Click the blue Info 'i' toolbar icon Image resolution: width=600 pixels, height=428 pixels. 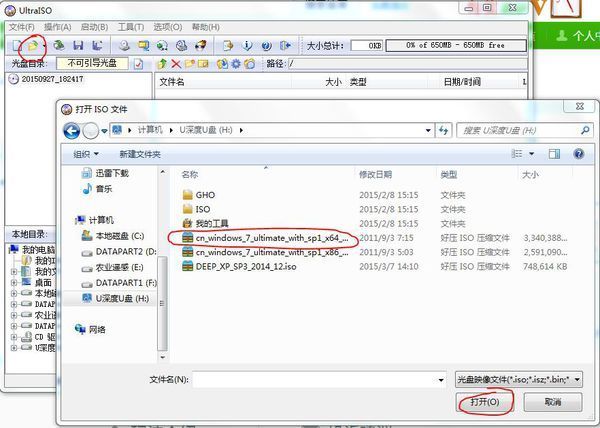(x=248, y=46)
